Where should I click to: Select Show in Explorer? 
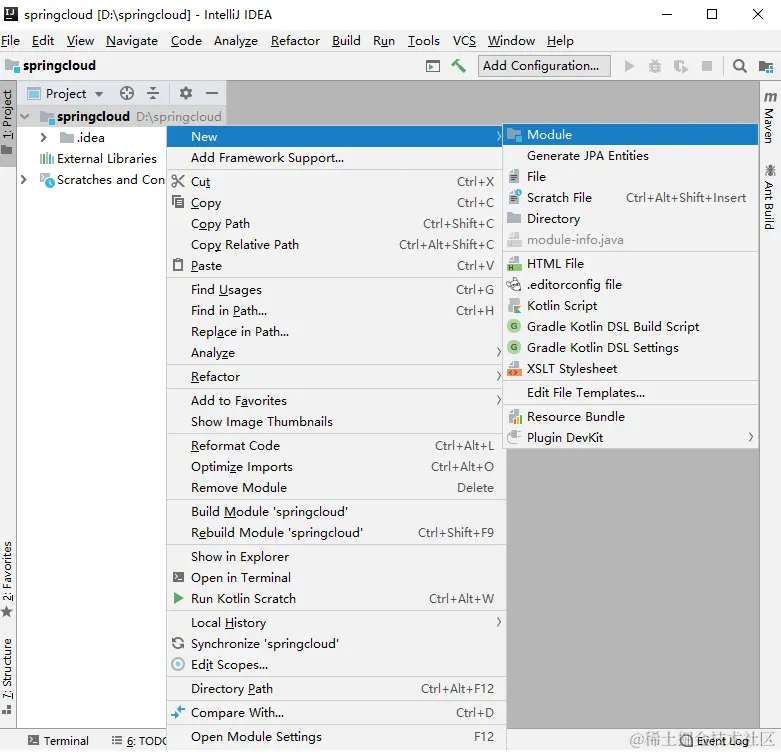[335, 556]
